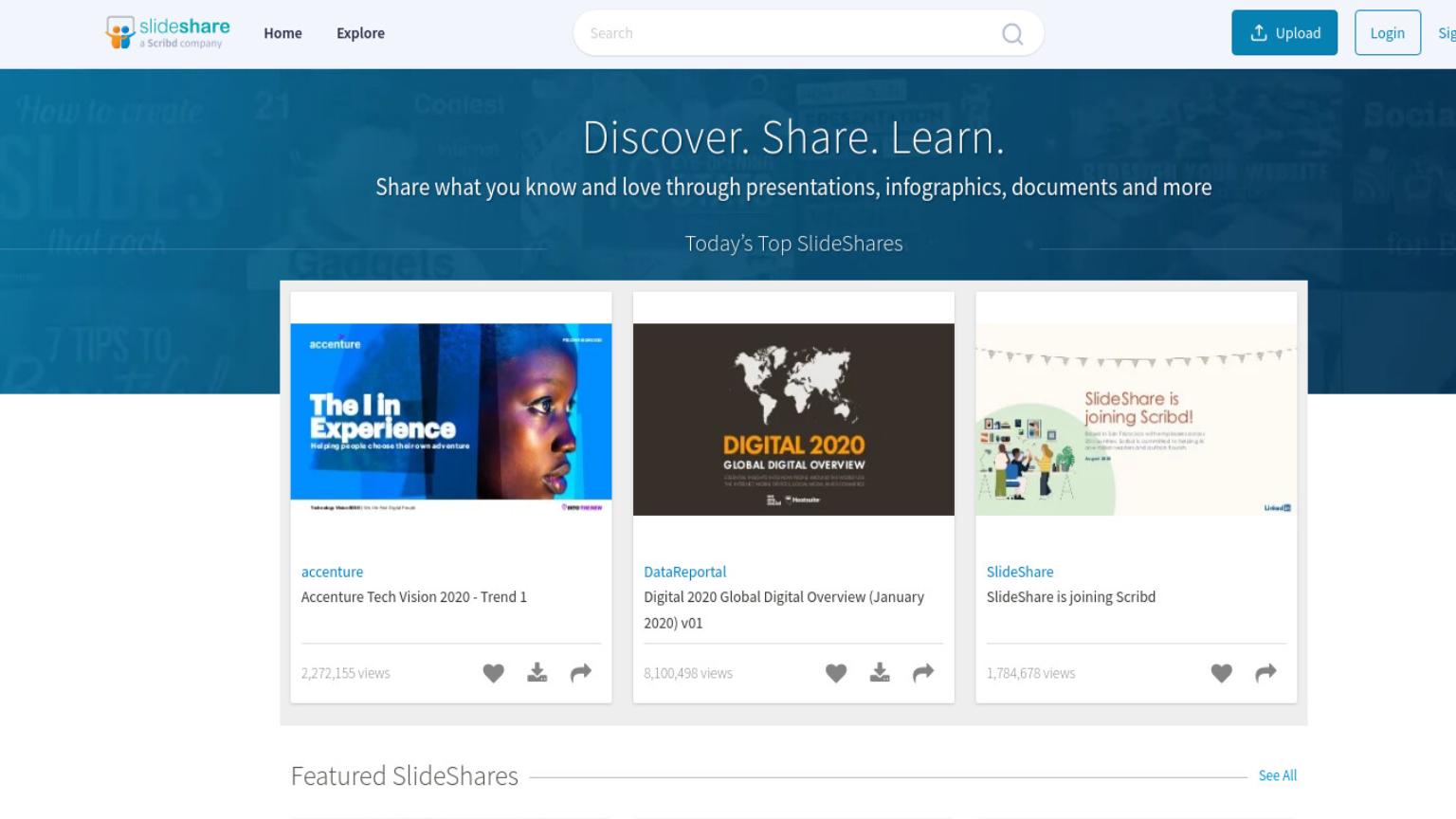Open the DataReportal author link
This screenshot has width=1456, height=819.
pyautogui.click(x=684, y=572)
